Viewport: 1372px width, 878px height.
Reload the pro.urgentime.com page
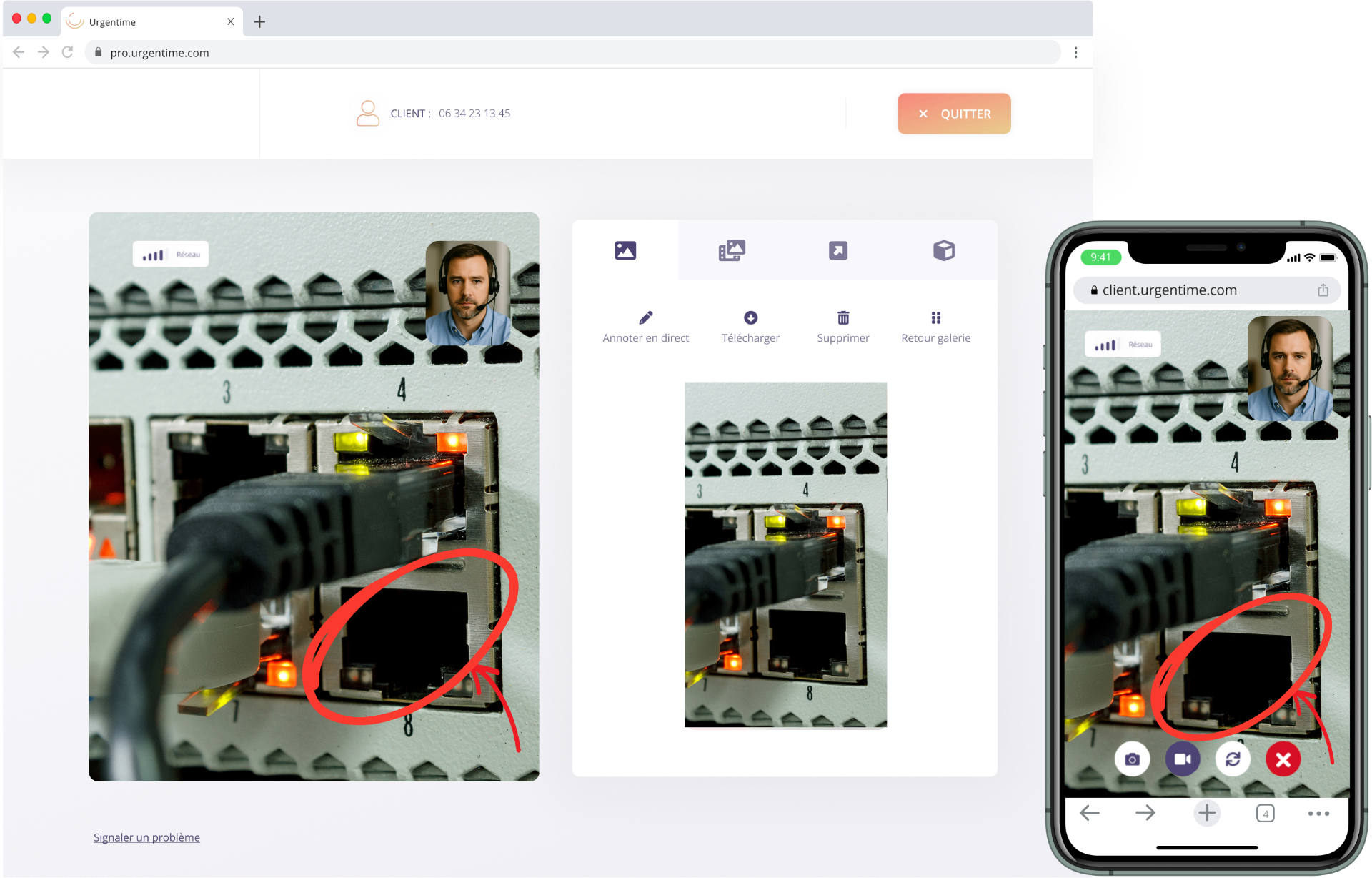(68, 52)
